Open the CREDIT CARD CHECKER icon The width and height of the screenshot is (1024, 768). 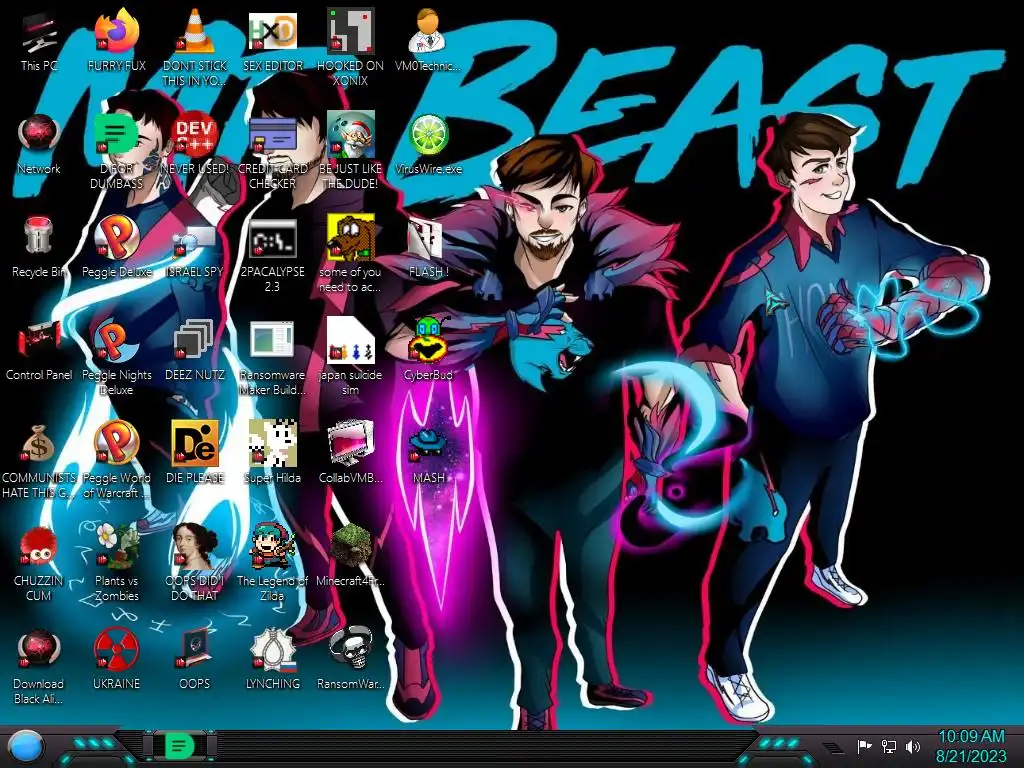coord(272,135)
